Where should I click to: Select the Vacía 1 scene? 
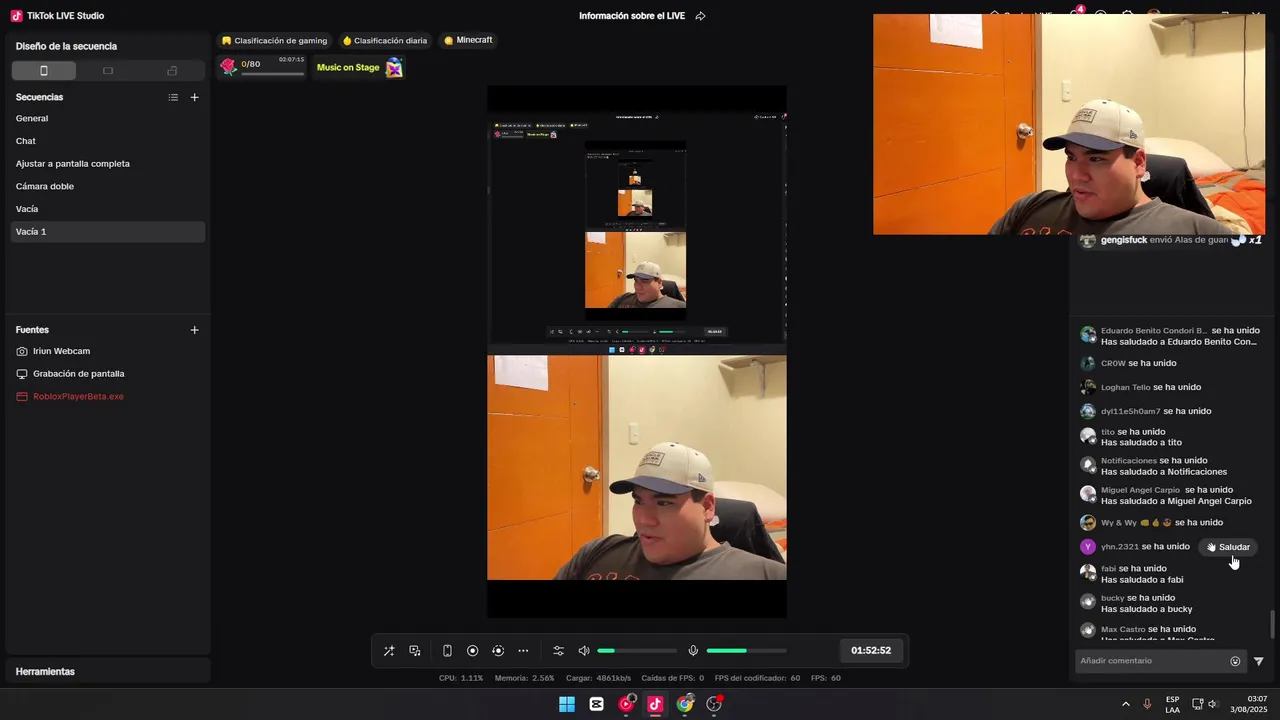click(x=108, y=232)
